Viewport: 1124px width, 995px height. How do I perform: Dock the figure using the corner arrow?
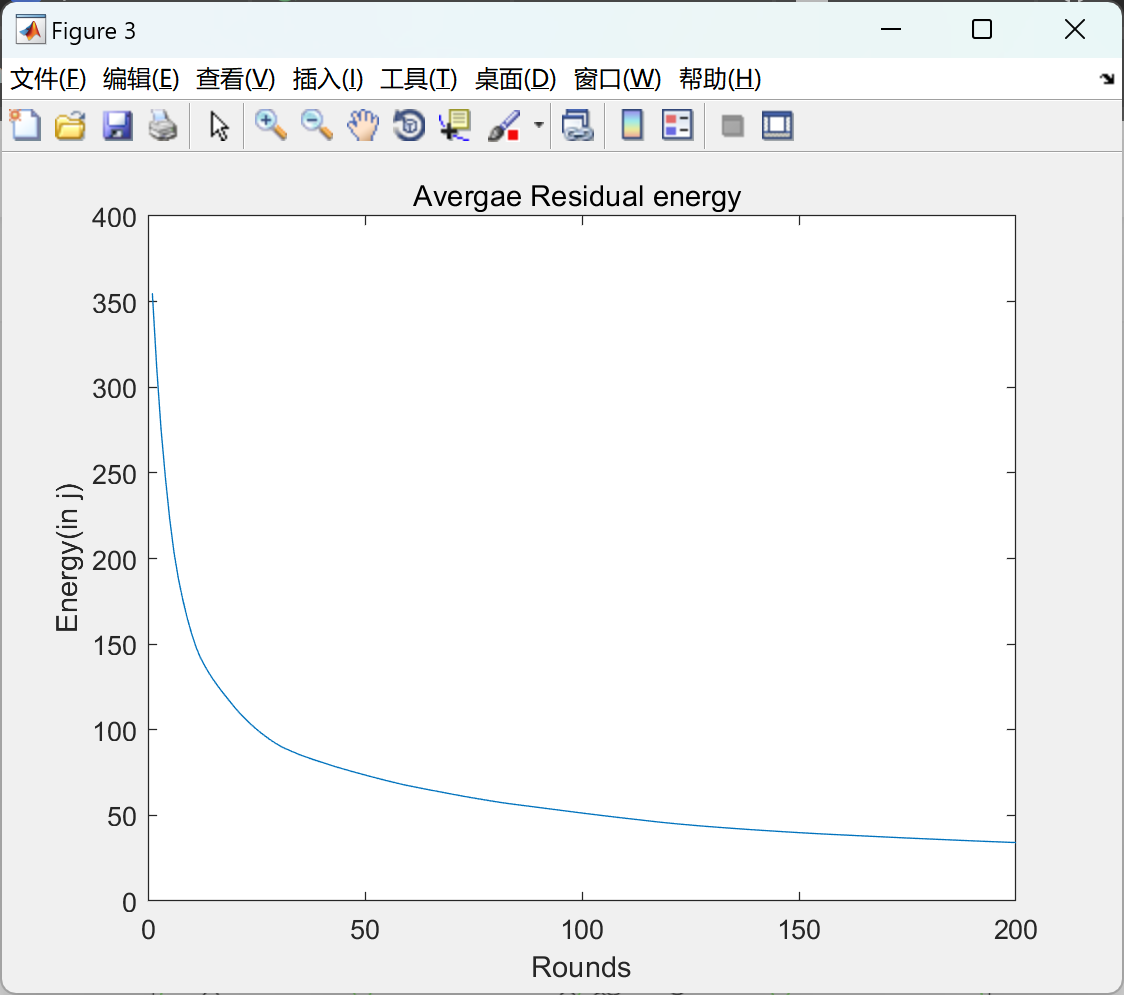pos(1108,78)
